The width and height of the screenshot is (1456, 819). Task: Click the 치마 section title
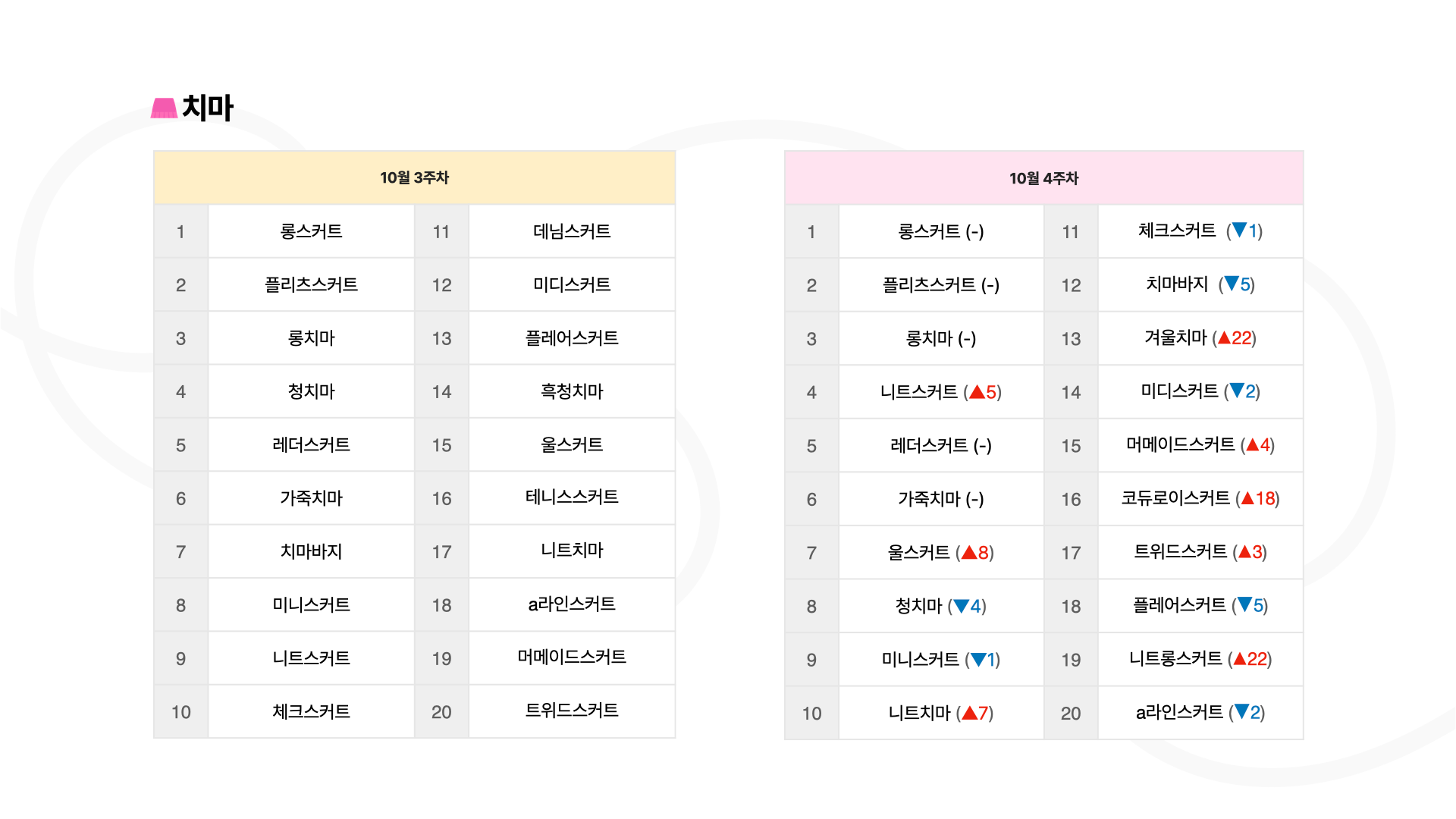[x=208, y=108]
